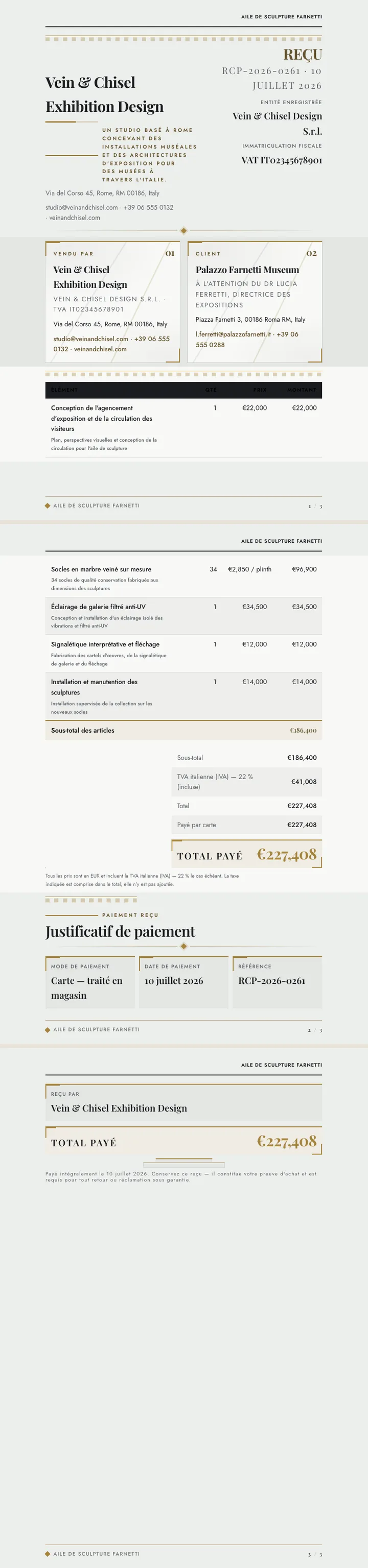The height and width of the screenshot is (1568, 368).
Task: Click the Référence RCP-2026-0261 card
Action: 277,982
